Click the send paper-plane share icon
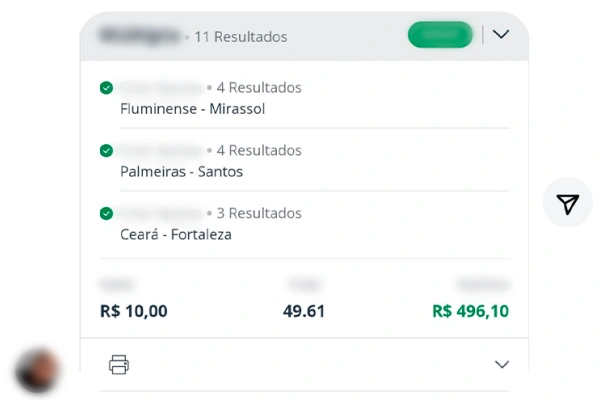This screenshot has height=400, width=600. (x=567, y=203)
